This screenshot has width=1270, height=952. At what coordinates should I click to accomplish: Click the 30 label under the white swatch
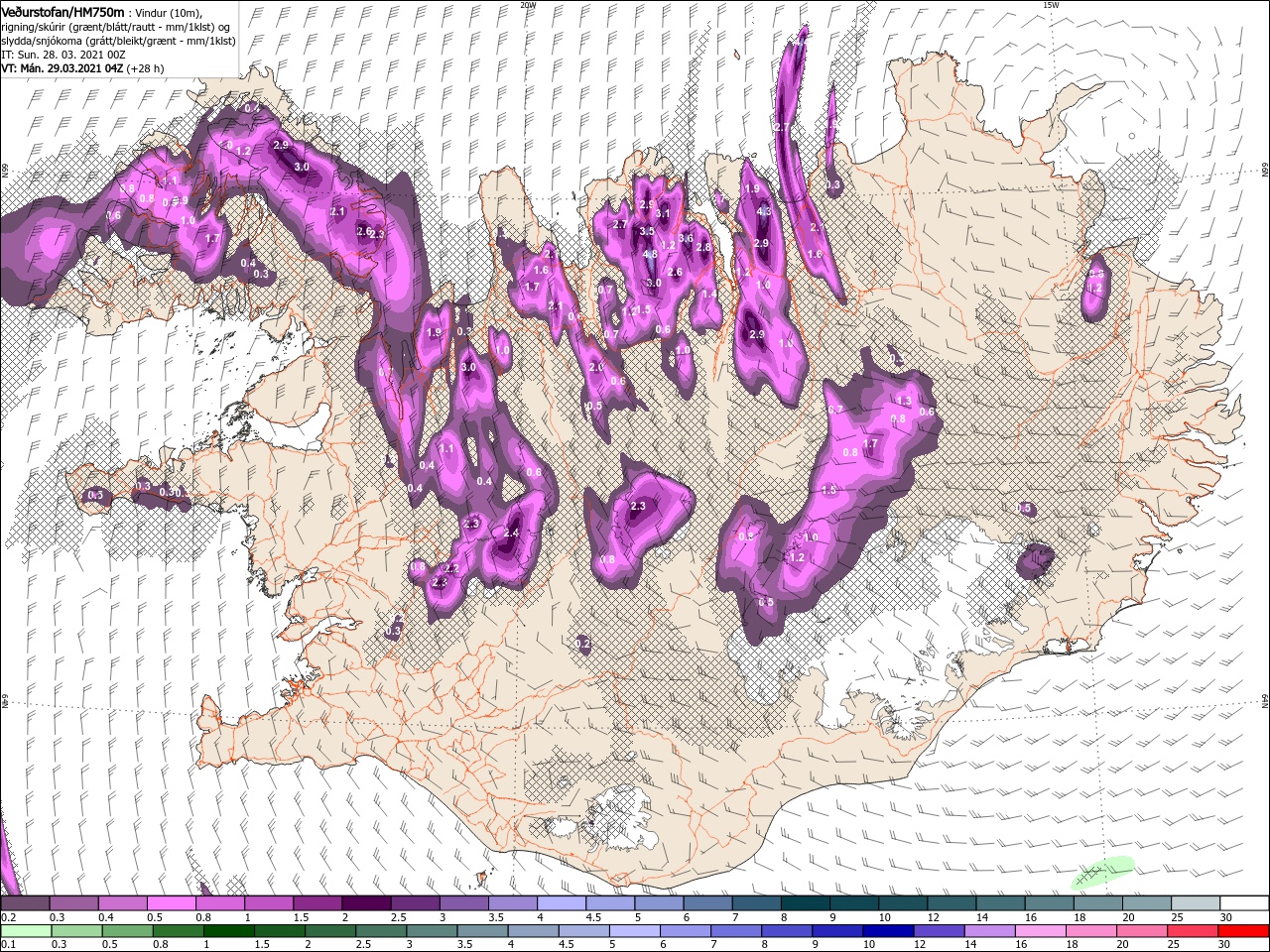pyautogui.click(x=1225, y=917)
